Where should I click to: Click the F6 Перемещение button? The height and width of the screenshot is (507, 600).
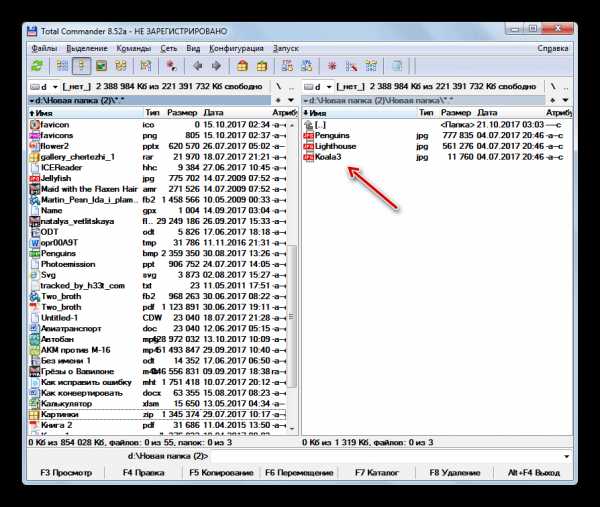point(299,473)
